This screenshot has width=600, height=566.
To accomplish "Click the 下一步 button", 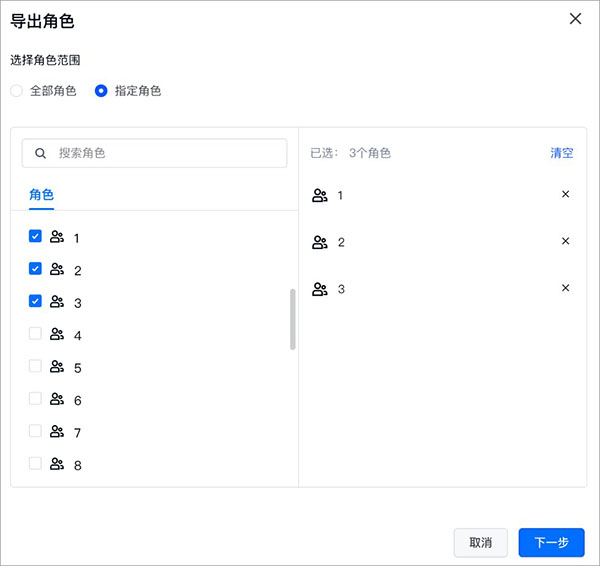I will [551, 542].
